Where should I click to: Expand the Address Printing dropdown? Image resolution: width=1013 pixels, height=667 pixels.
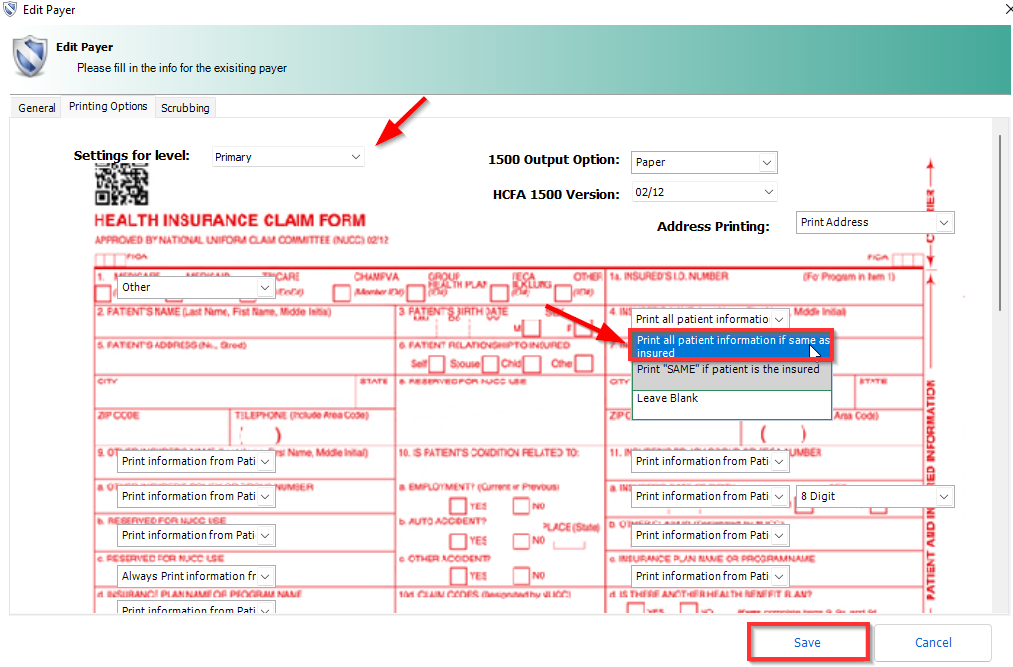[875, 222]
